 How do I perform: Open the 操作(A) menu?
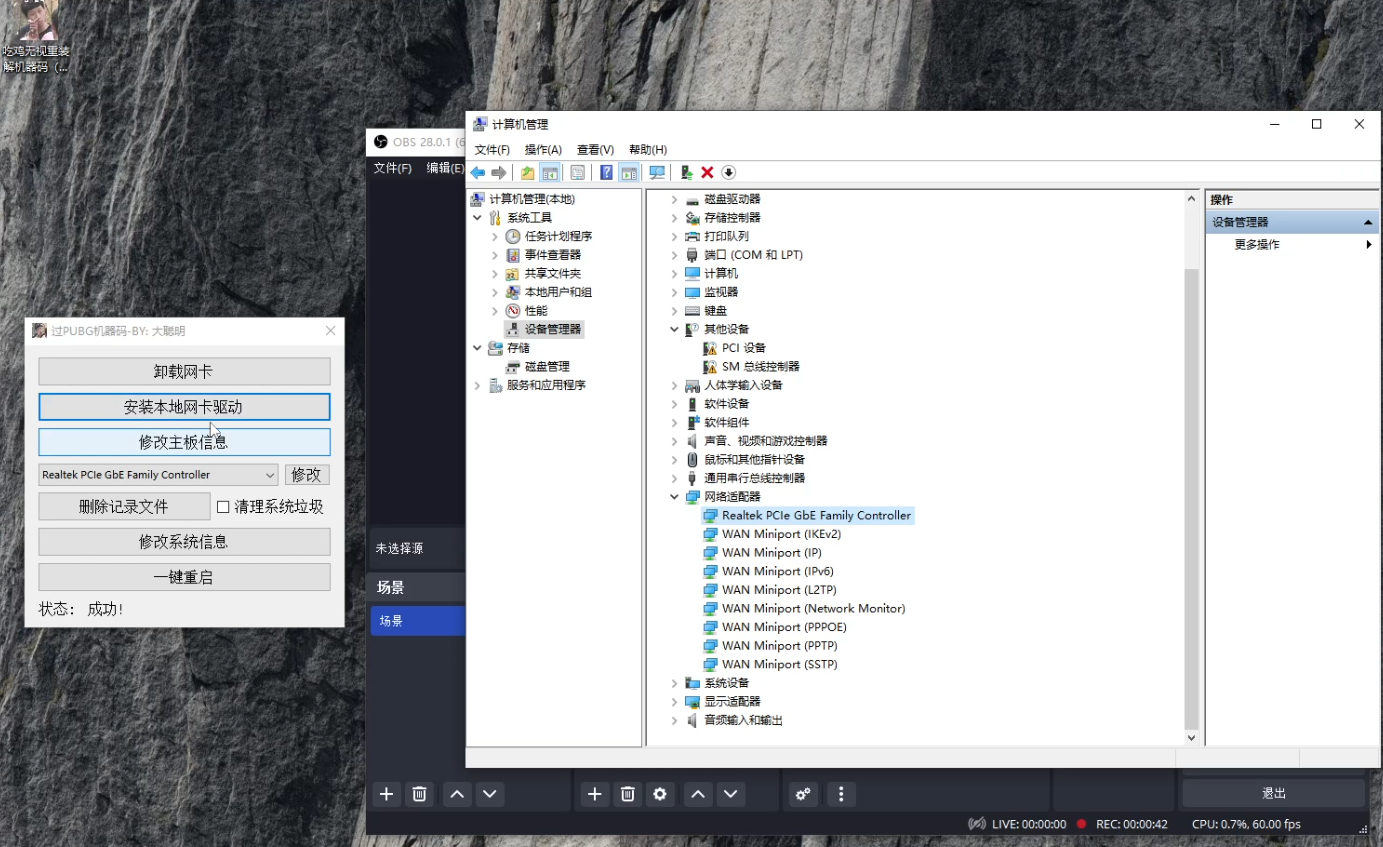coord(543,150)
